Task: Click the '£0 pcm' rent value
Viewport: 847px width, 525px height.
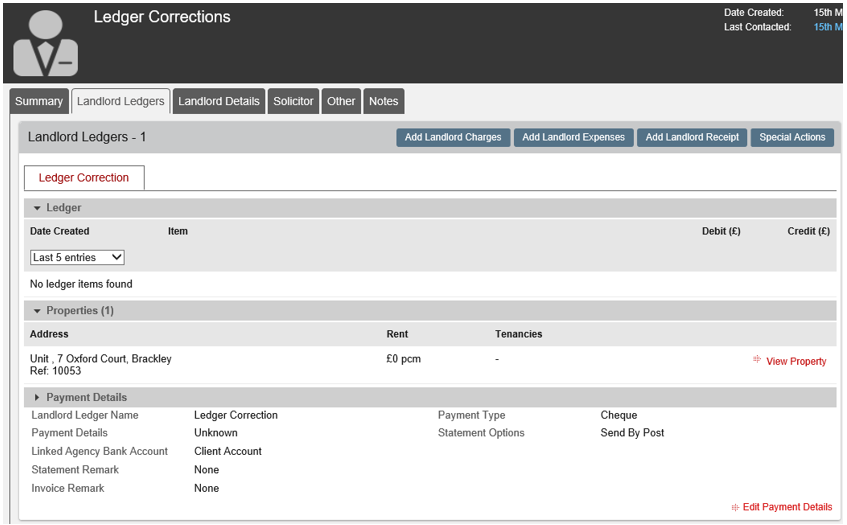Action: pos(404,359)
